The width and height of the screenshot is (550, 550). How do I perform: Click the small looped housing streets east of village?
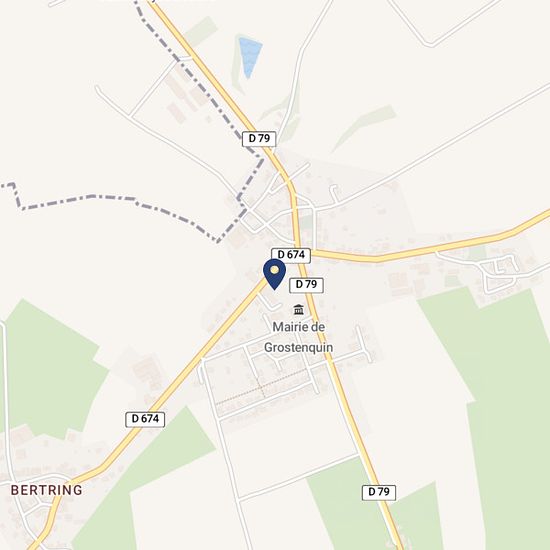coord(498,272)
